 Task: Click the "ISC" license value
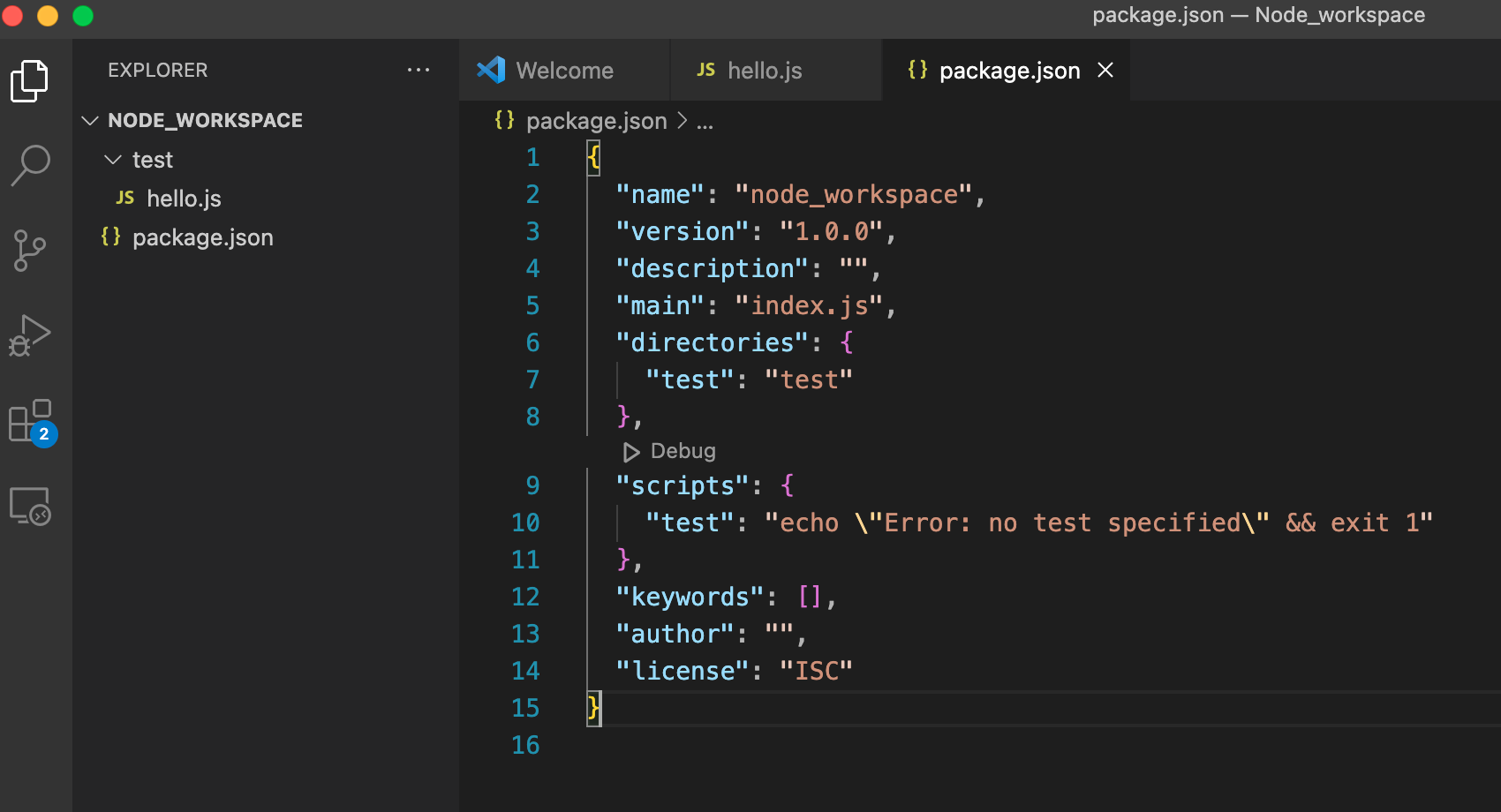(817, 671)
